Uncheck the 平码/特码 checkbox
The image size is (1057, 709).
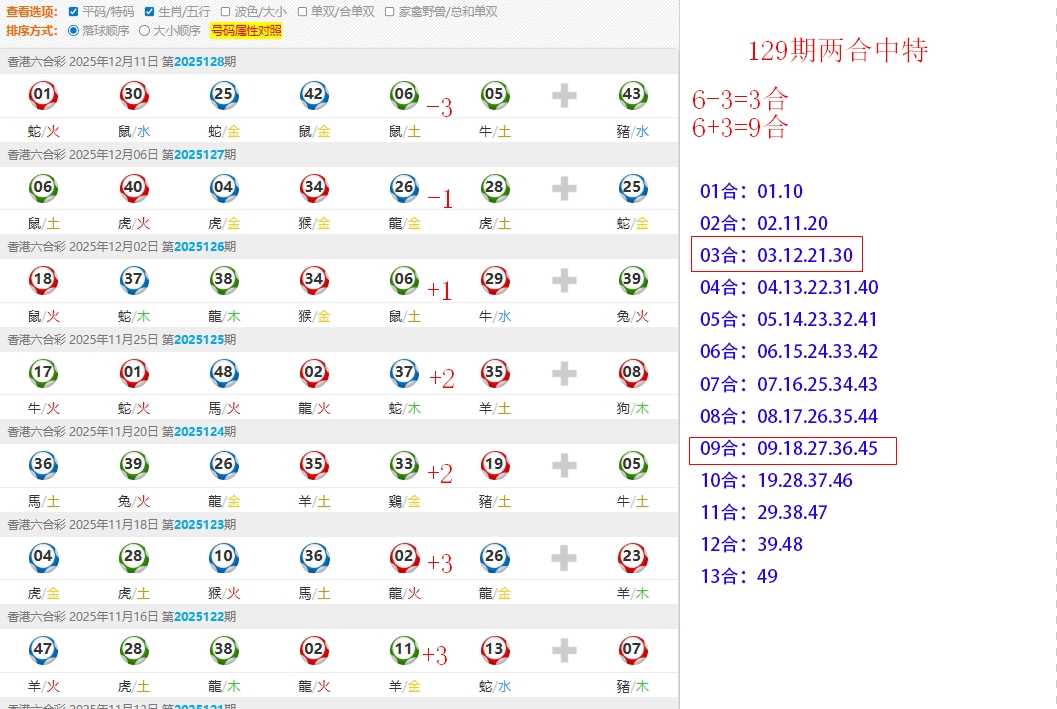tap(74, 12)
